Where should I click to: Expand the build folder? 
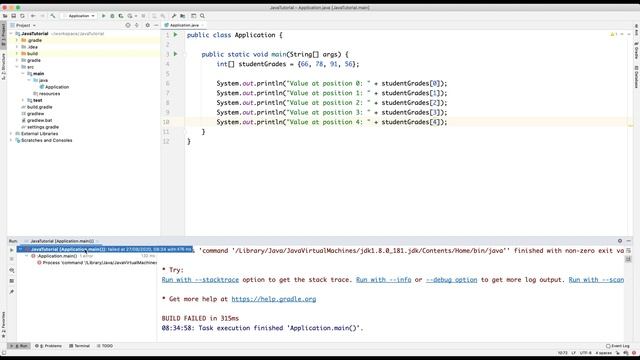point(17,53)
